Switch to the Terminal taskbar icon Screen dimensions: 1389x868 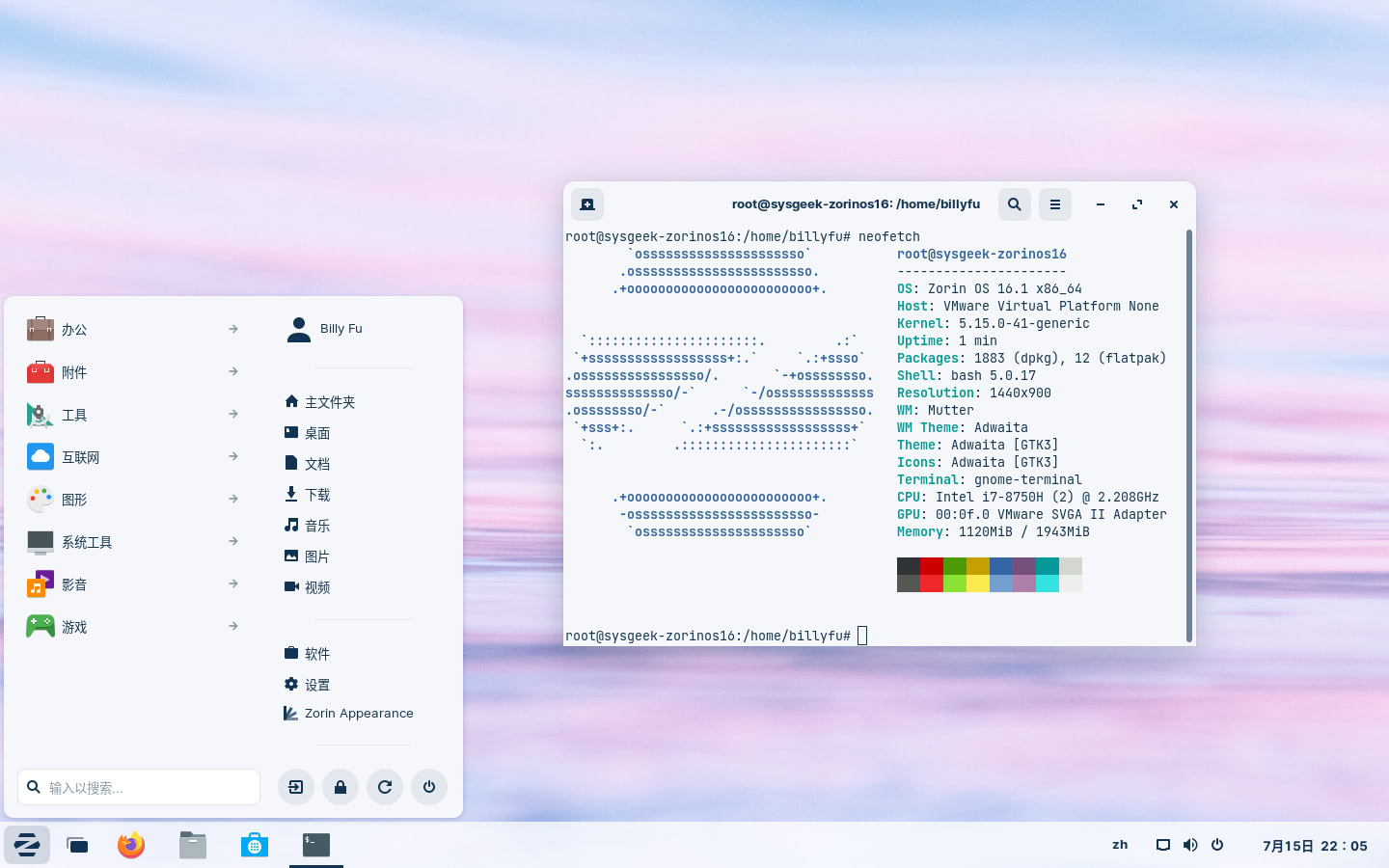click(316, 845)
